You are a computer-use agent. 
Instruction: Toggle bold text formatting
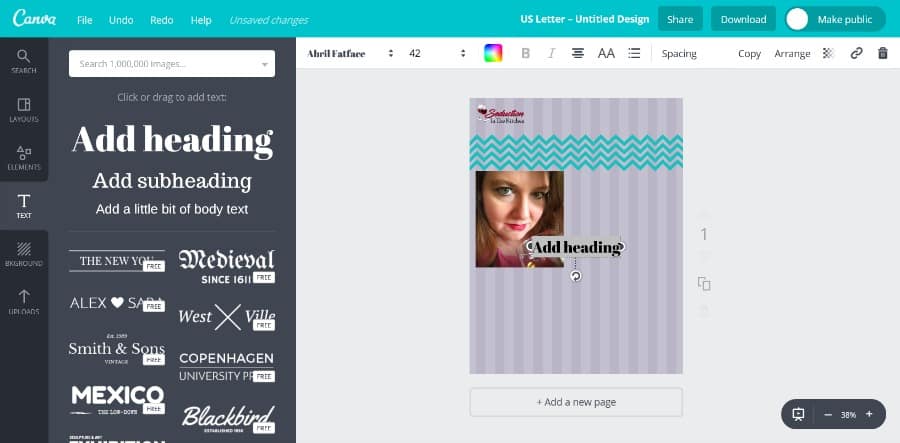525,53
